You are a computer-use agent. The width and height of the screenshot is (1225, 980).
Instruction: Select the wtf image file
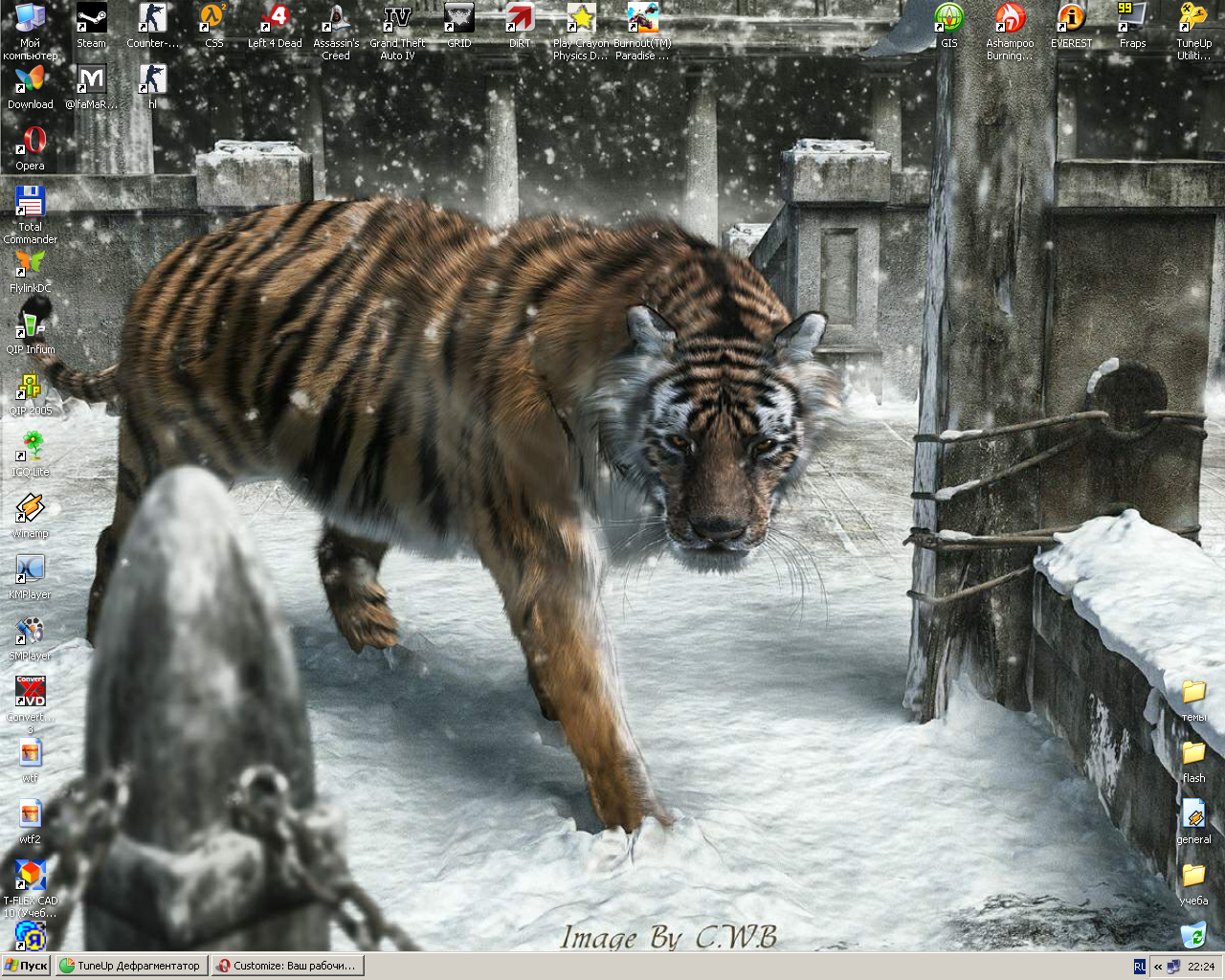point(30,761)
